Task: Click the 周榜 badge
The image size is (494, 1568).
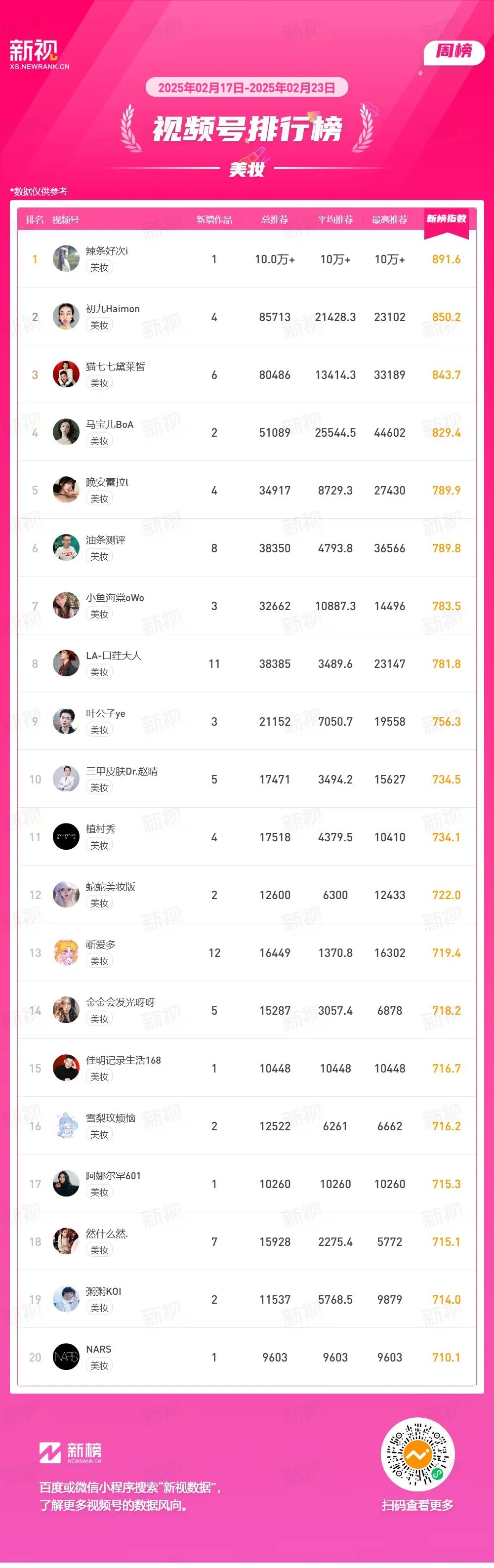Action: 454,52
